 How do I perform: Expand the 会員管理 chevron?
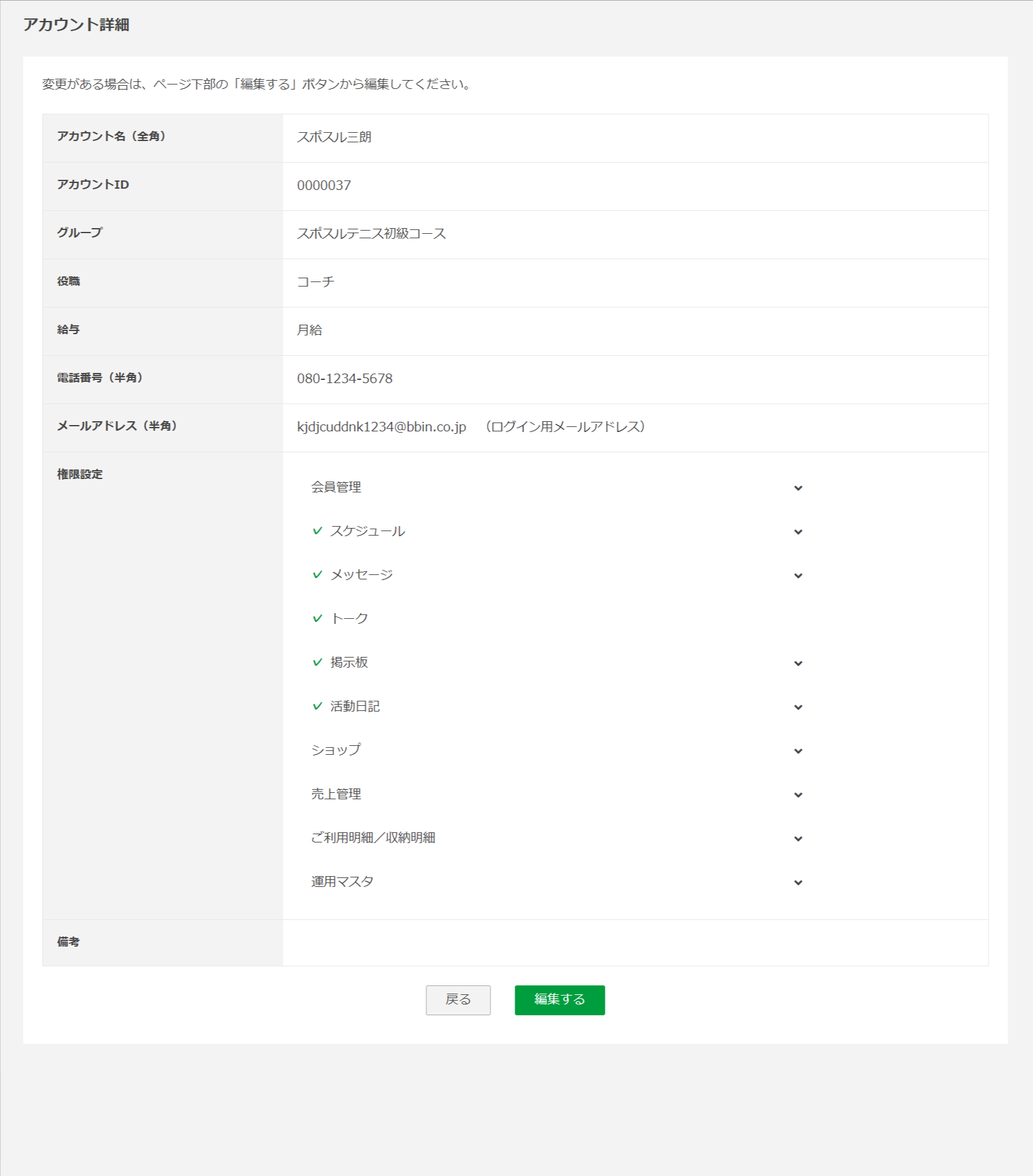coord(798,488)
